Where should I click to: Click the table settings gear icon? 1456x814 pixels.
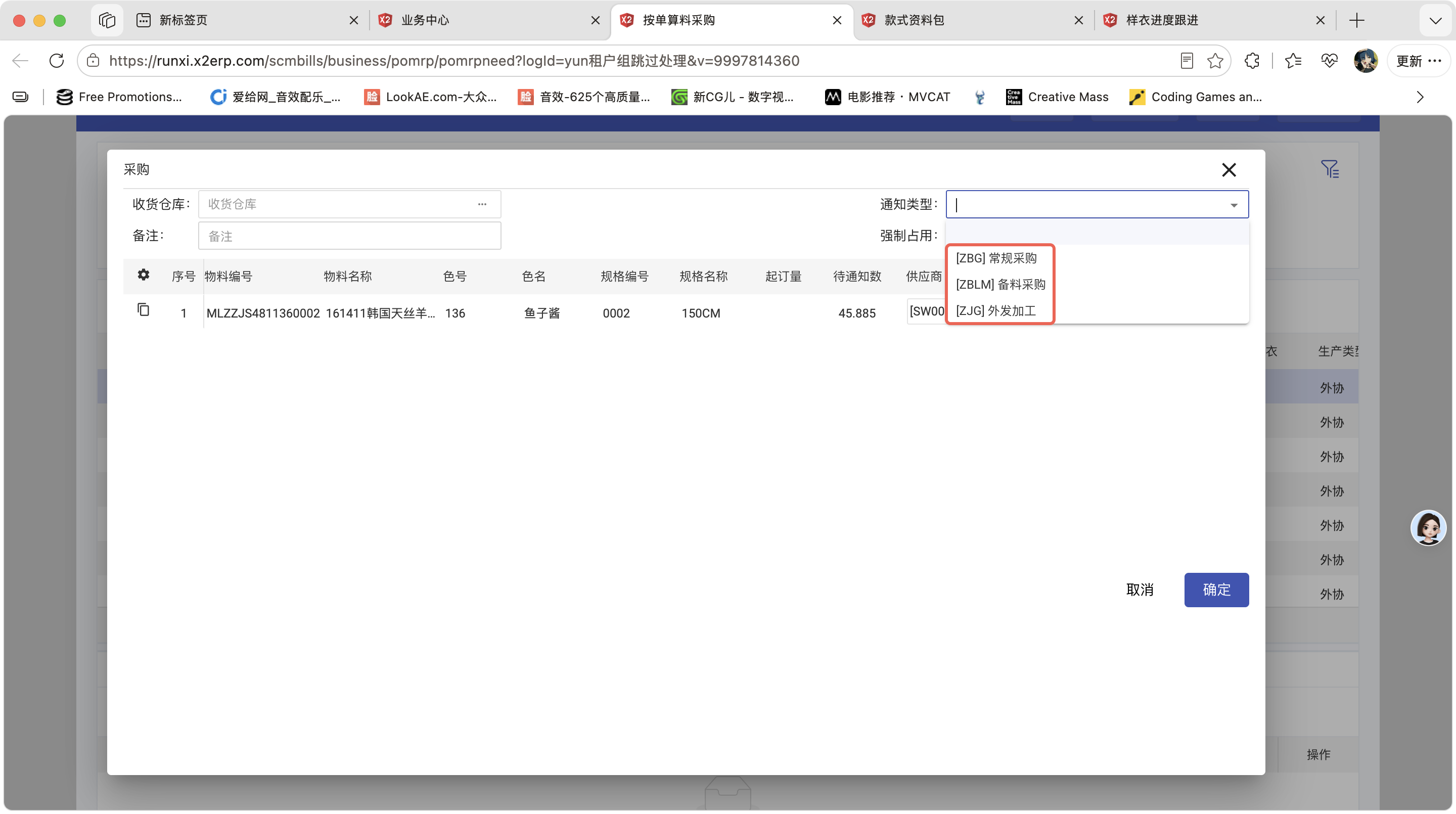pos(144,275)
